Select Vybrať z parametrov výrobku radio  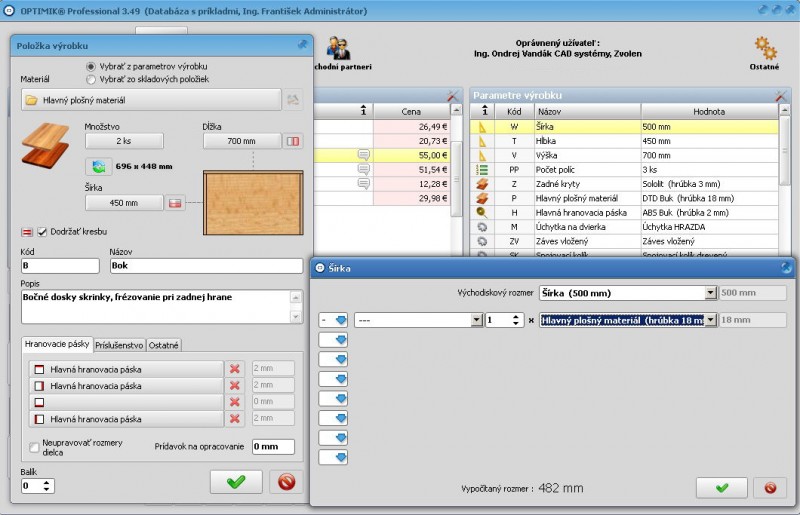click(x=91, y=66)
